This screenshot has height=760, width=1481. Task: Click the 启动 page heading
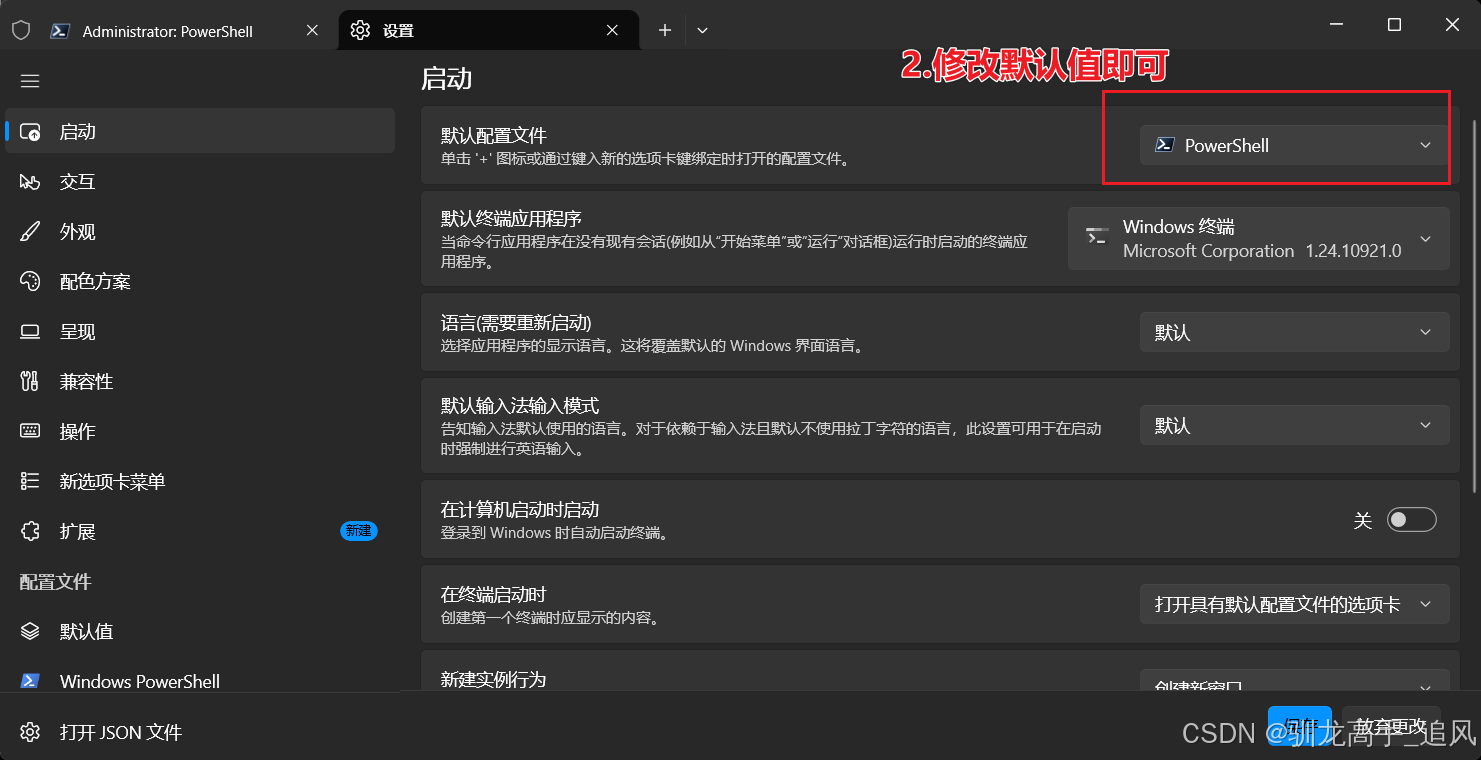(x=446, y=78)
